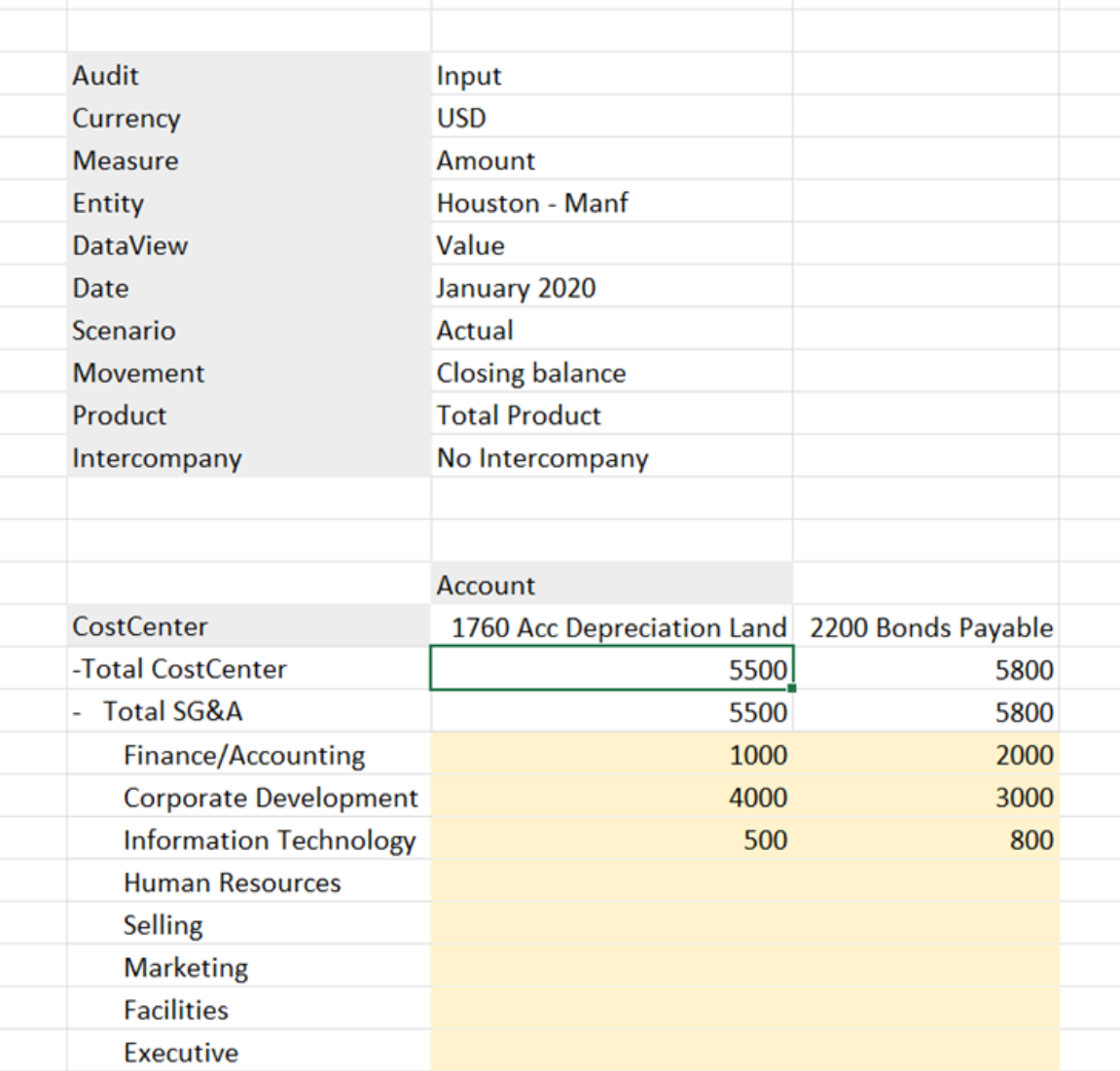The image size is (1120, 1071).
Task: Click the Value cell next to DataView
Action: (x=611, y=243)
